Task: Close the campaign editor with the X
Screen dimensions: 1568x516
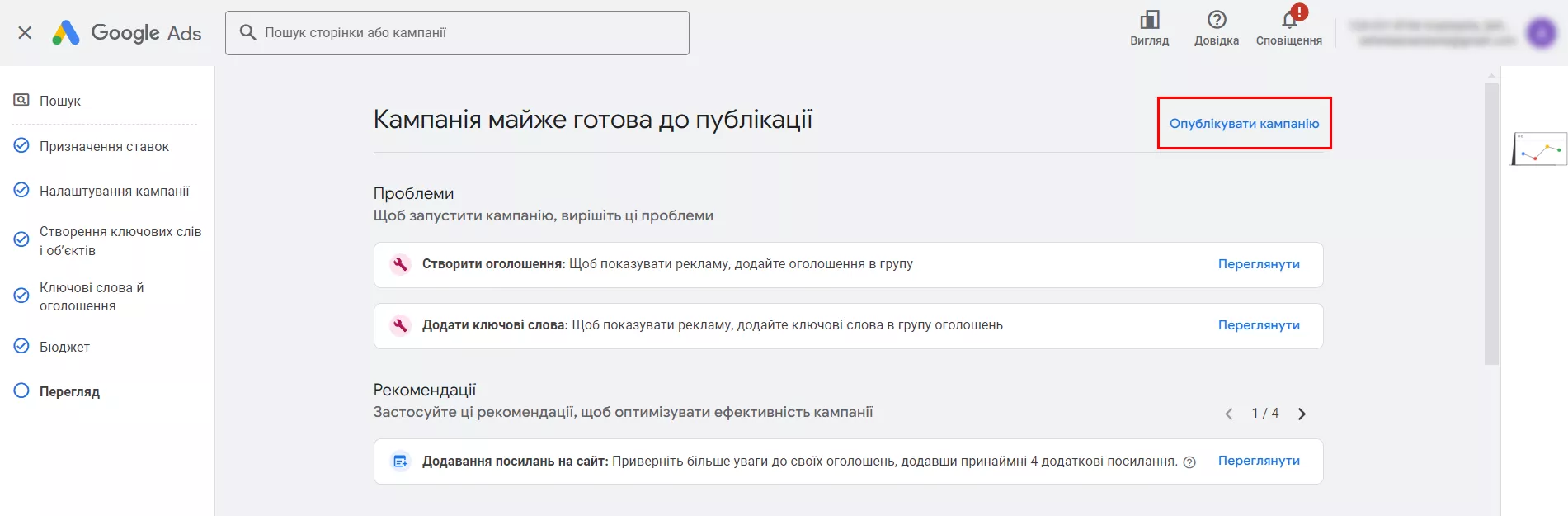Action: pos(25,33)
